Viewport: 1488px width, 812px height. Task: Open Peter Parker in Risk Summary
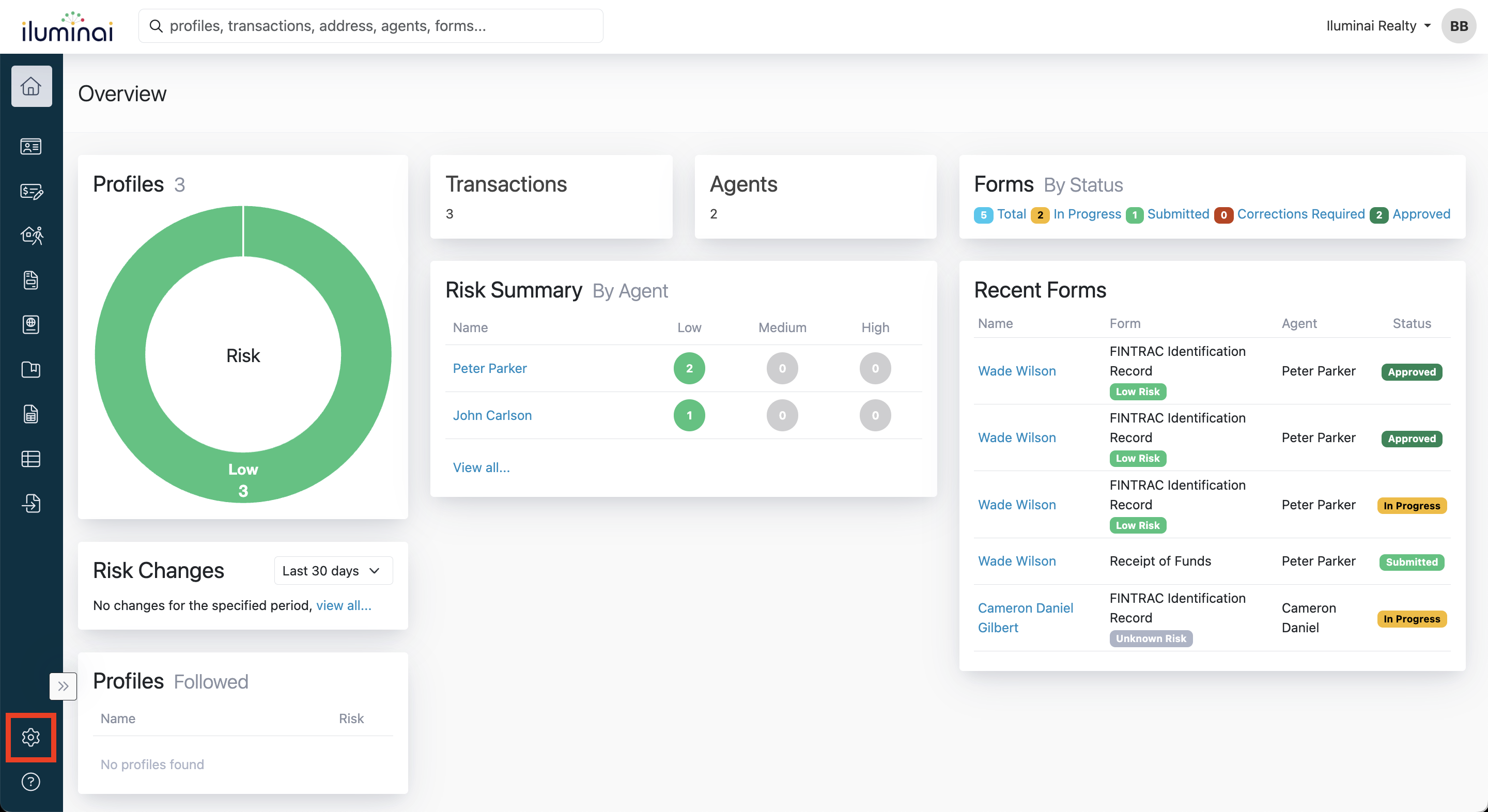(489, 368)
